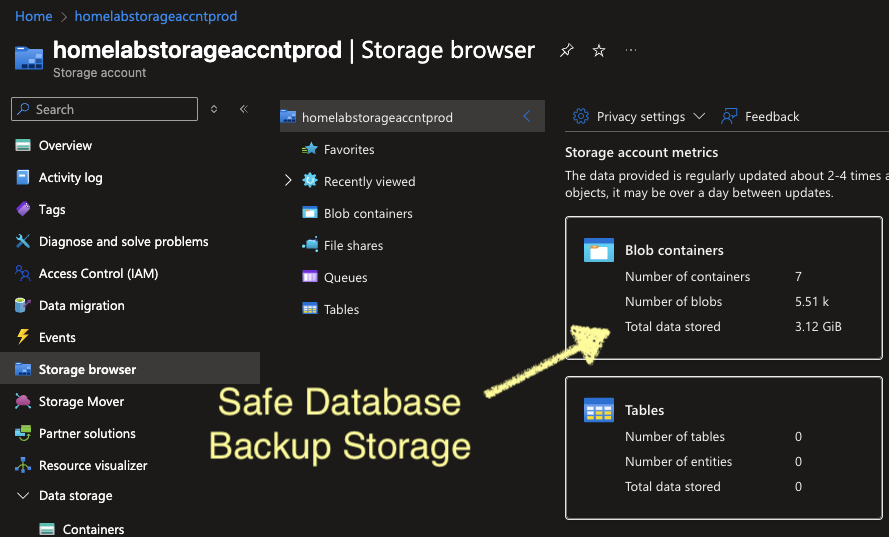Click the Storage account metrics heading
This screenshot has height=537, width=889.
641,152
